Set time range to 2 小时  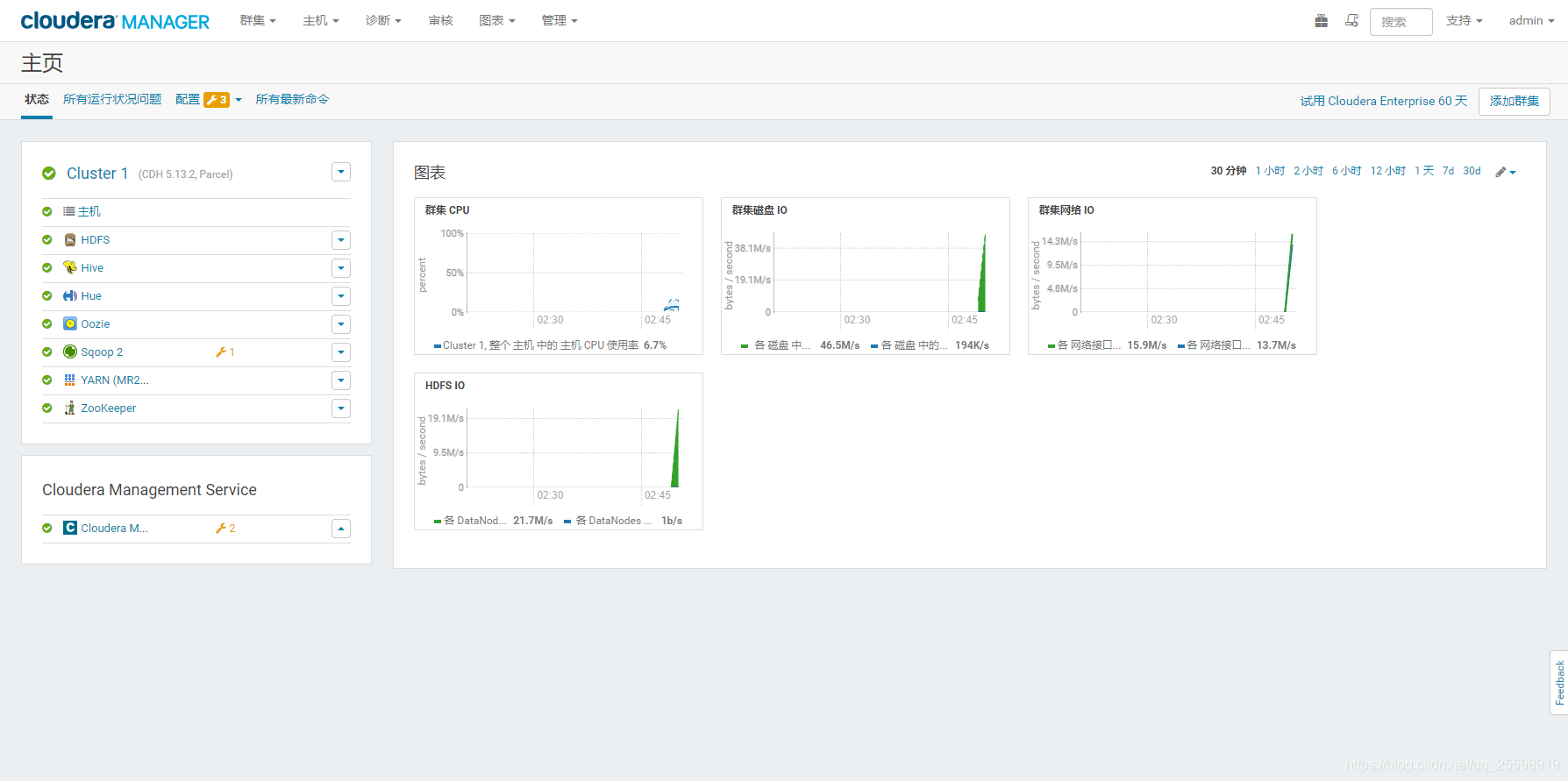[x=1308, y=171]
